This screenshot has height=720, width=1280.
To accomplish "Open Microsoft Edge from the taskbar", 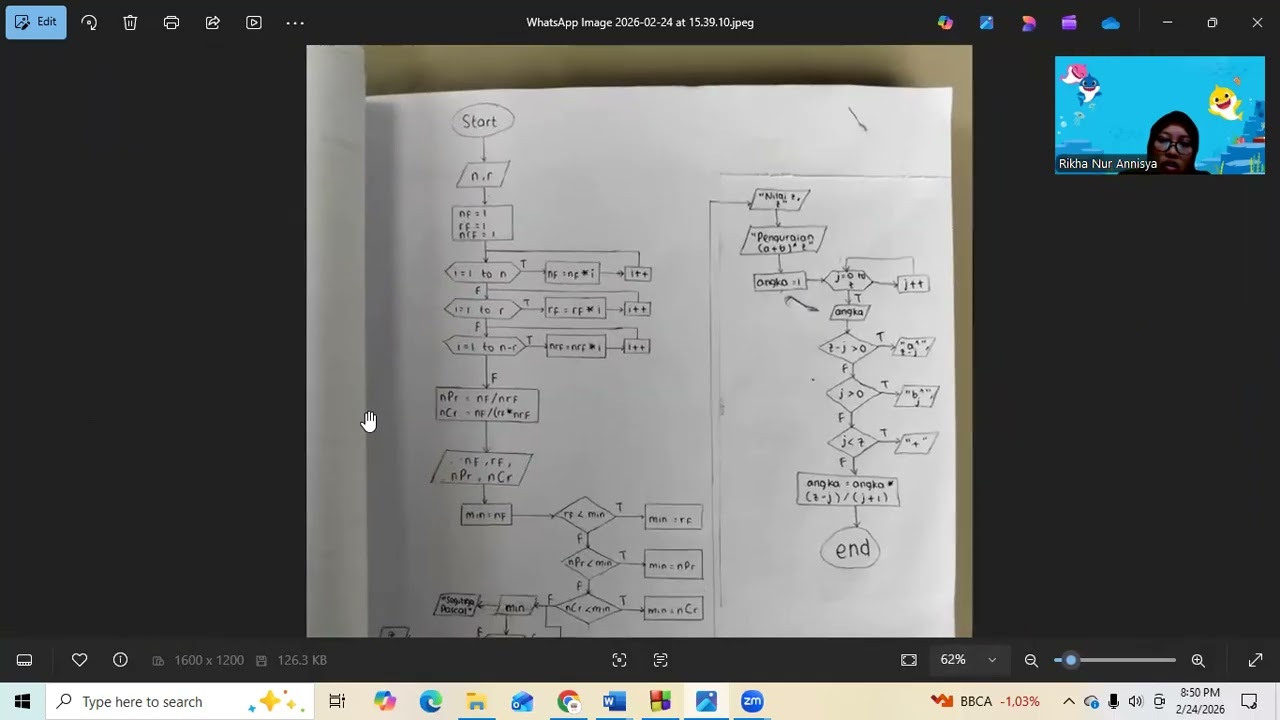I will tap(430, 701).
